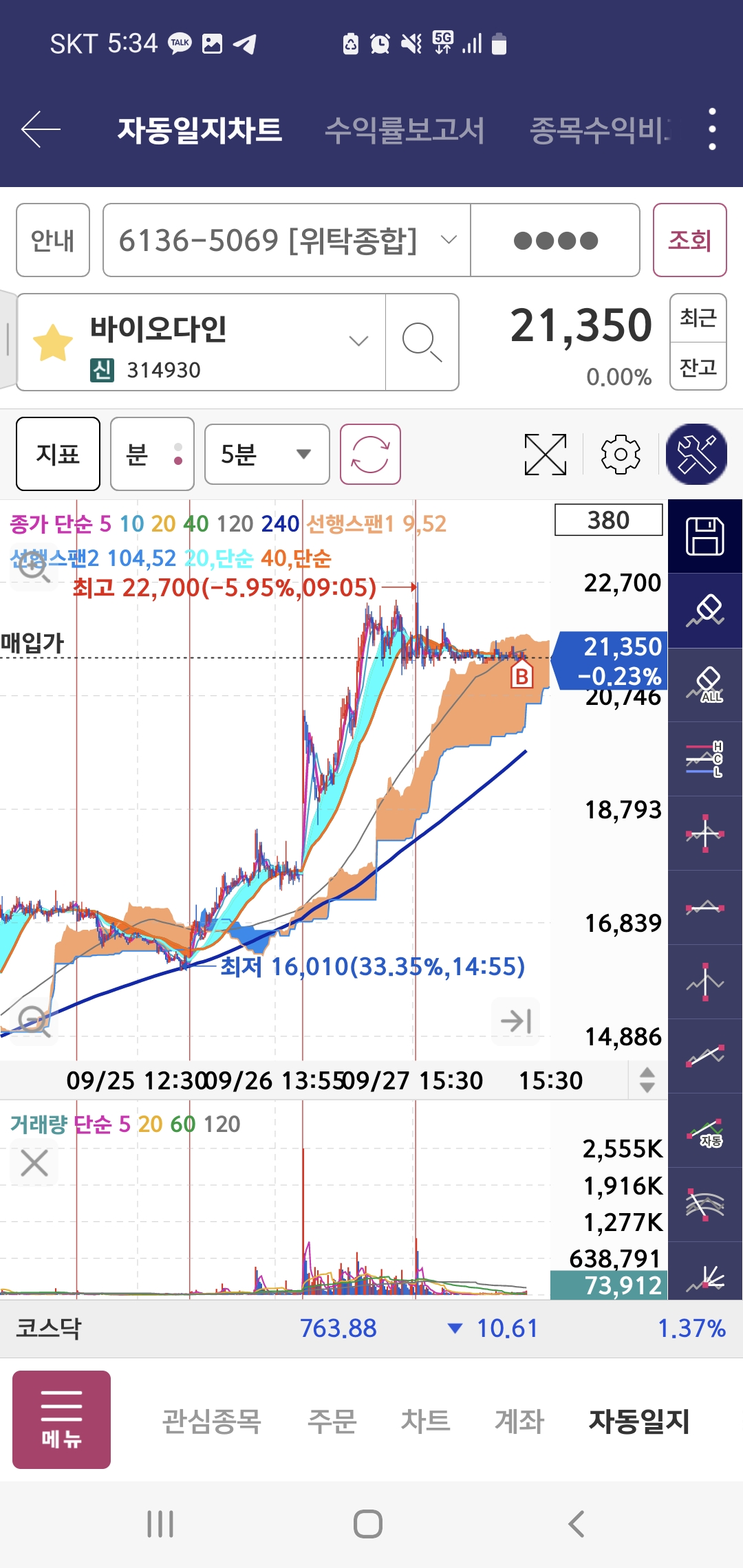Open 차트 bottom tab
The width and height of the screenshot is (743, 1568).
click(x=425, y=1421)
